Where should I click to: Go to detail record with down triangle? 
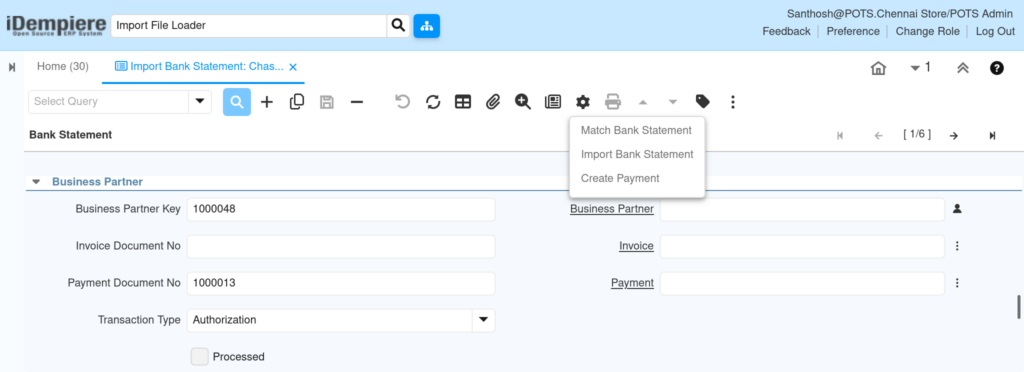coord(673,102)
